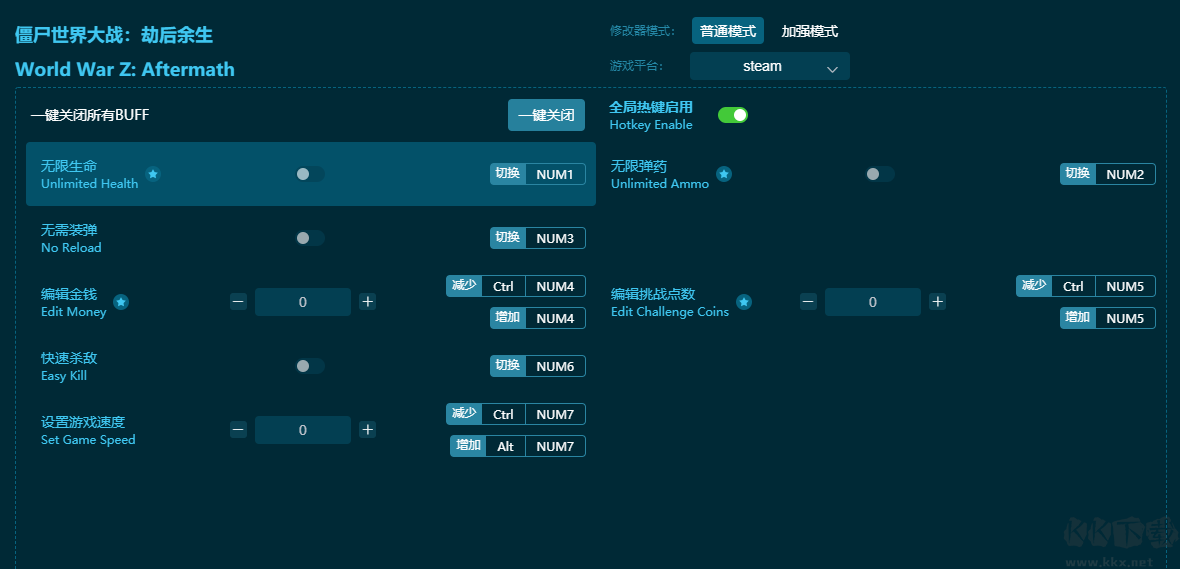The height and width of the screenshot is (569, 1180).
Task: Click the NUM7 key in Game Speed increase row
Action: click(555, 446)
